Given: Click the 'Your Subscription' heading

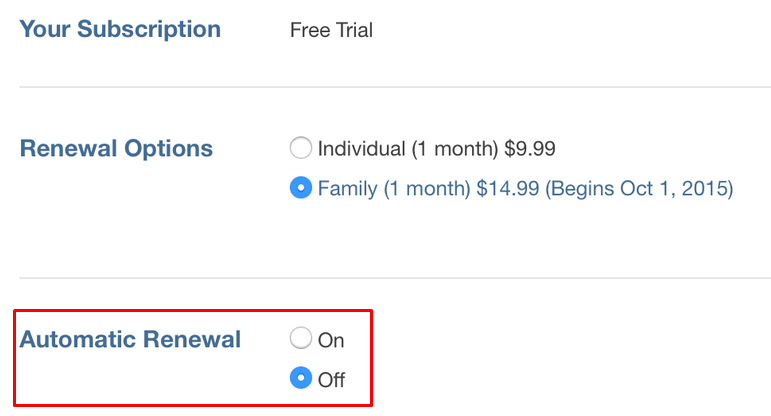Looking at the screenshot, I should [x=120, y=29].
